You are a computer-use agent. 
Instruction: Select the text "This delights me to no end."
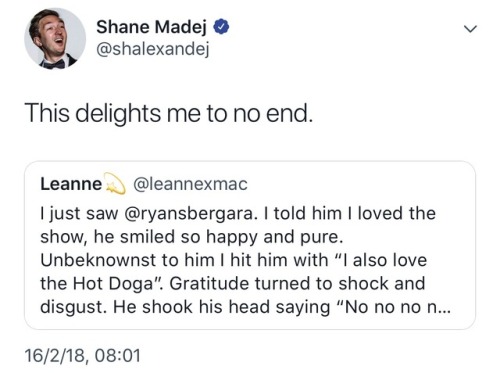(x=169, y=113)
